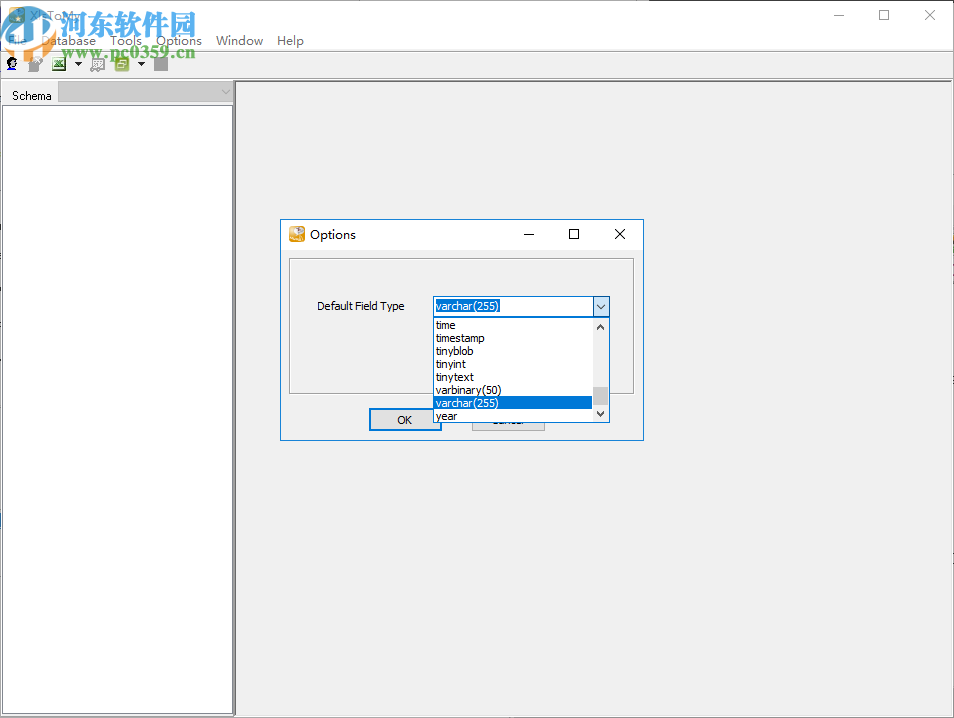Click the OK button in the Options dialog

click(405, 419)
